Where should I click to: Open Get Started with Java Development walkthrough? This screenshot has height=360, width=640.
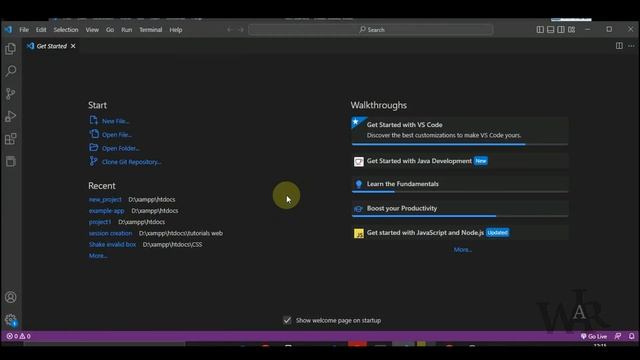point(460,161)
